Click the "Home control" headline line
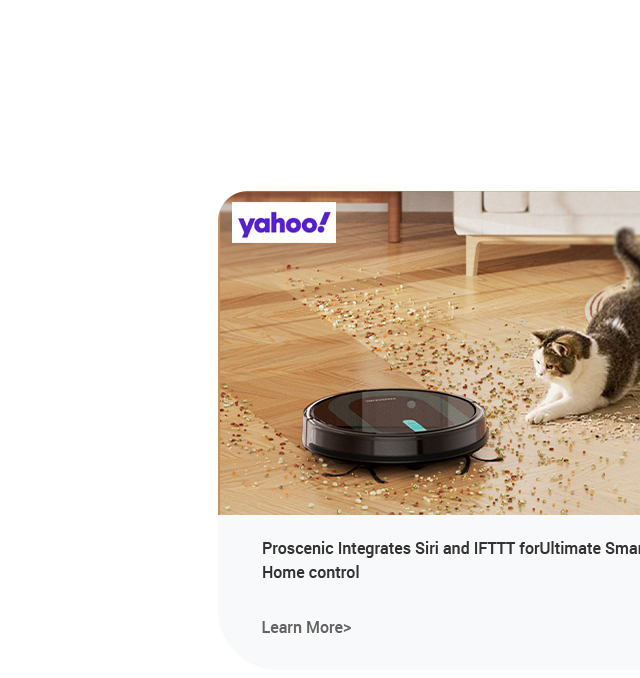This screenshot has height=678, width=640. (310, 572)
